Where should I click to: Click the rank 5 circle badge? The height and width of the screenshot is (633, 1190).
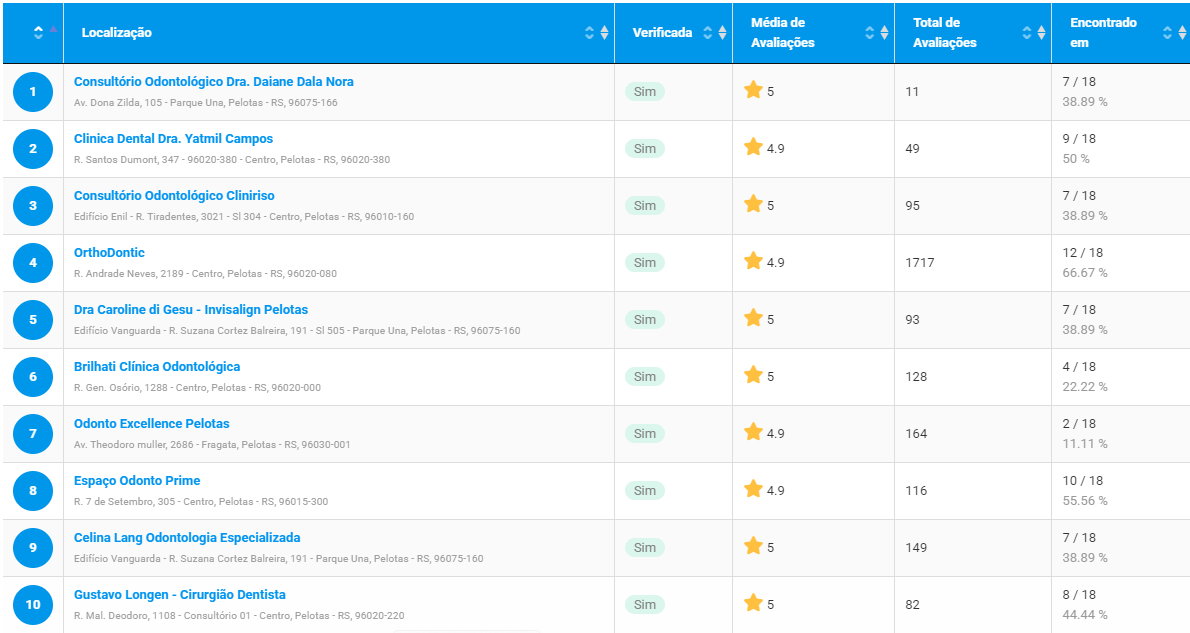[33, 320]
